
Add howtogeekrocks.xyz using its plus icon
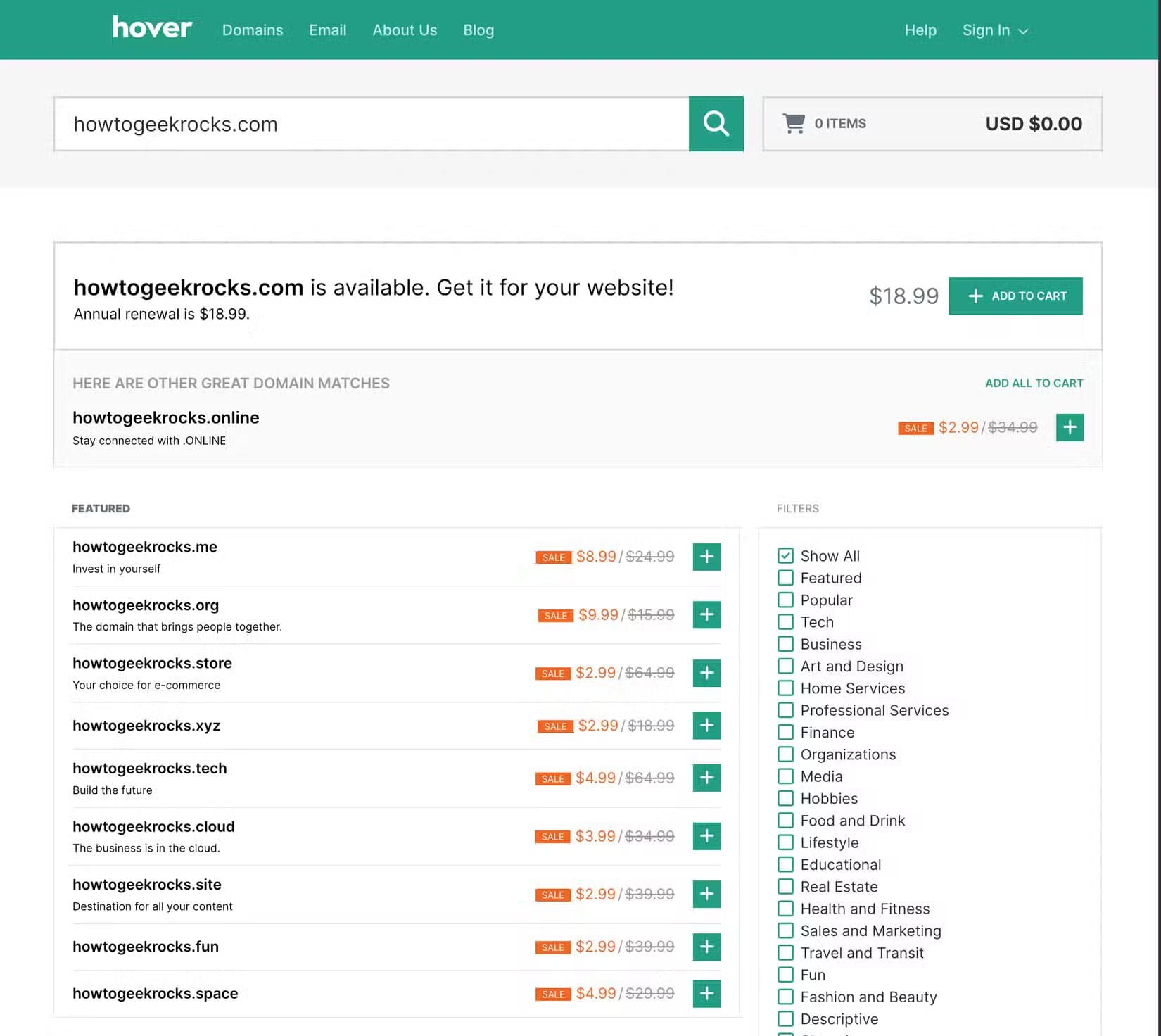pos(706,726)
